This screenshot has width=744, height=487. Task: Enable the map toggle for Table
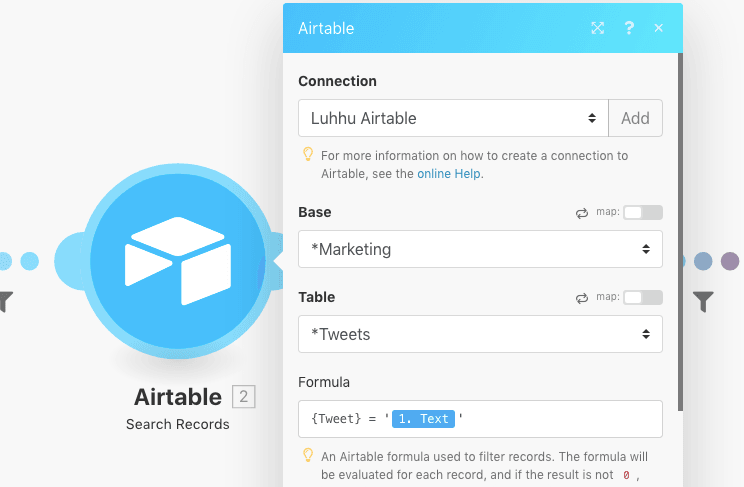(642, 298)
